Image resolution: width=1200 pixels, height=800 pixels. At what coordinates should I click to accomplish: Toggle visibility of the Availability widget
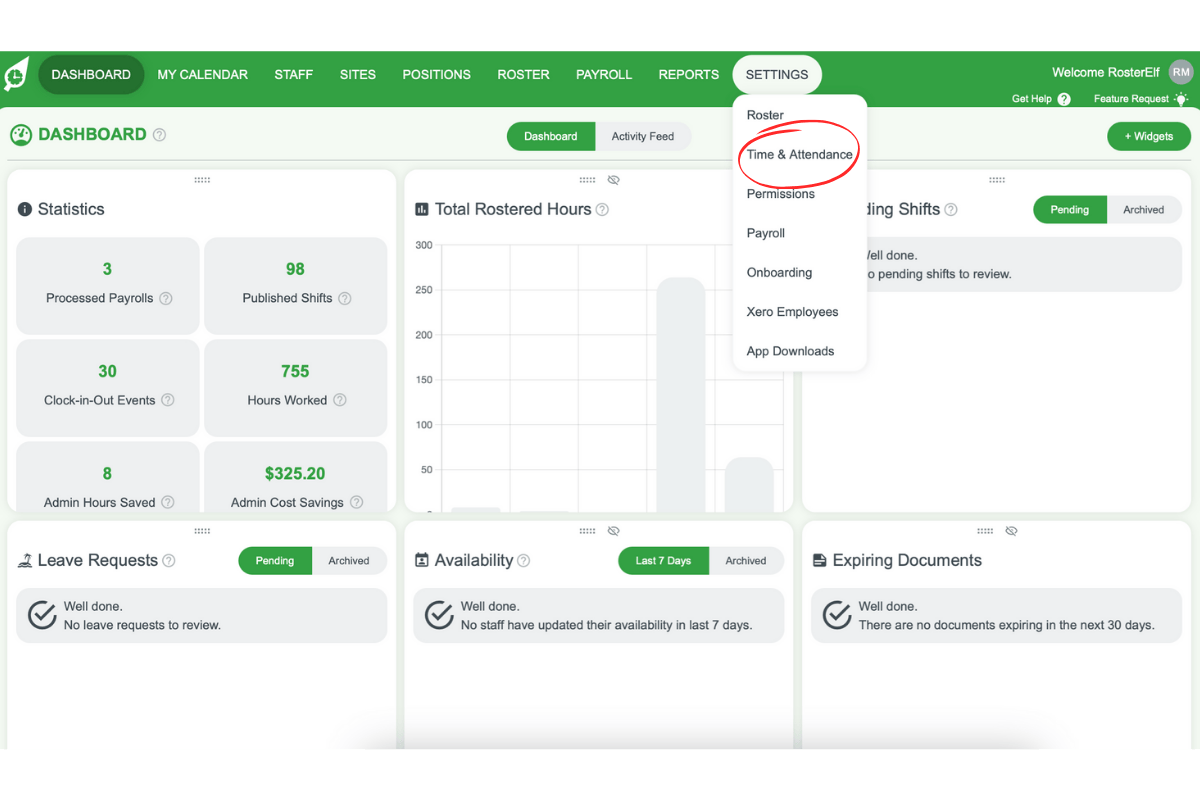pos(613,530)
